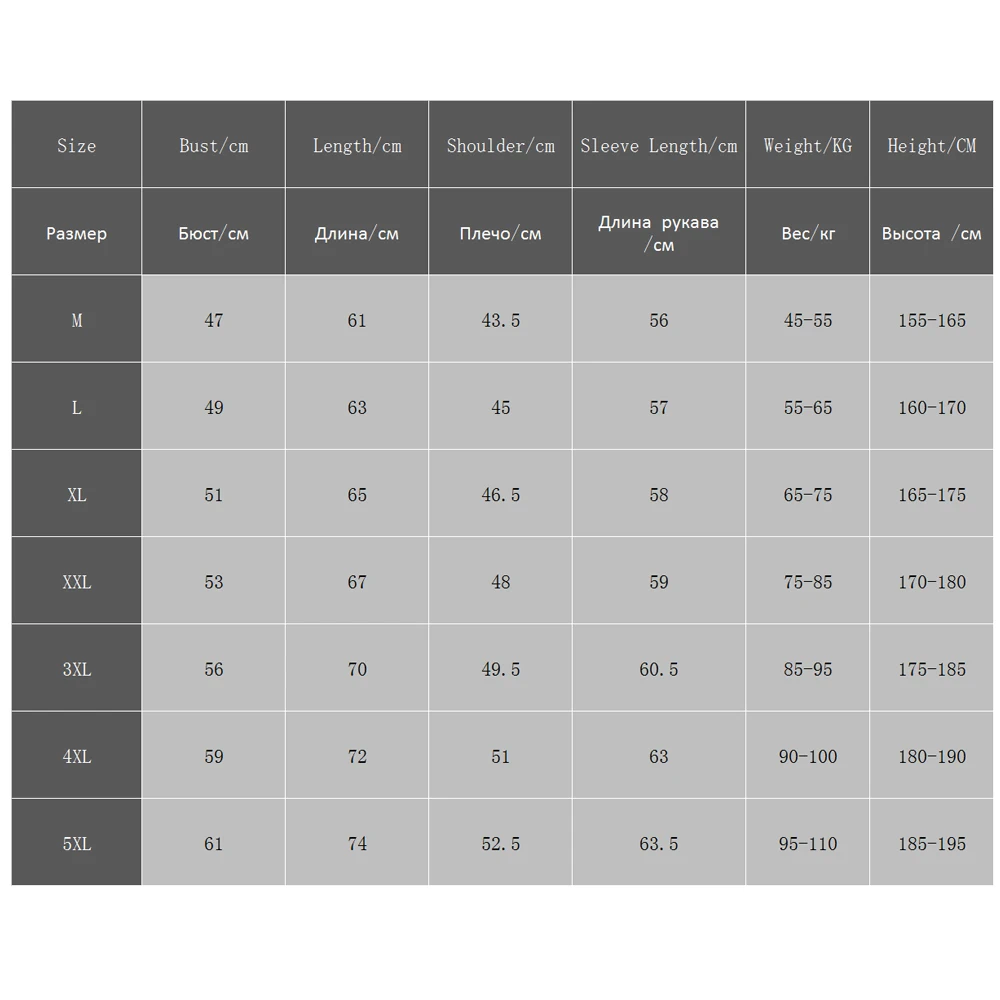Click the Weight/KG column header
1000x1000 pixels.
[x=807, y=146]
